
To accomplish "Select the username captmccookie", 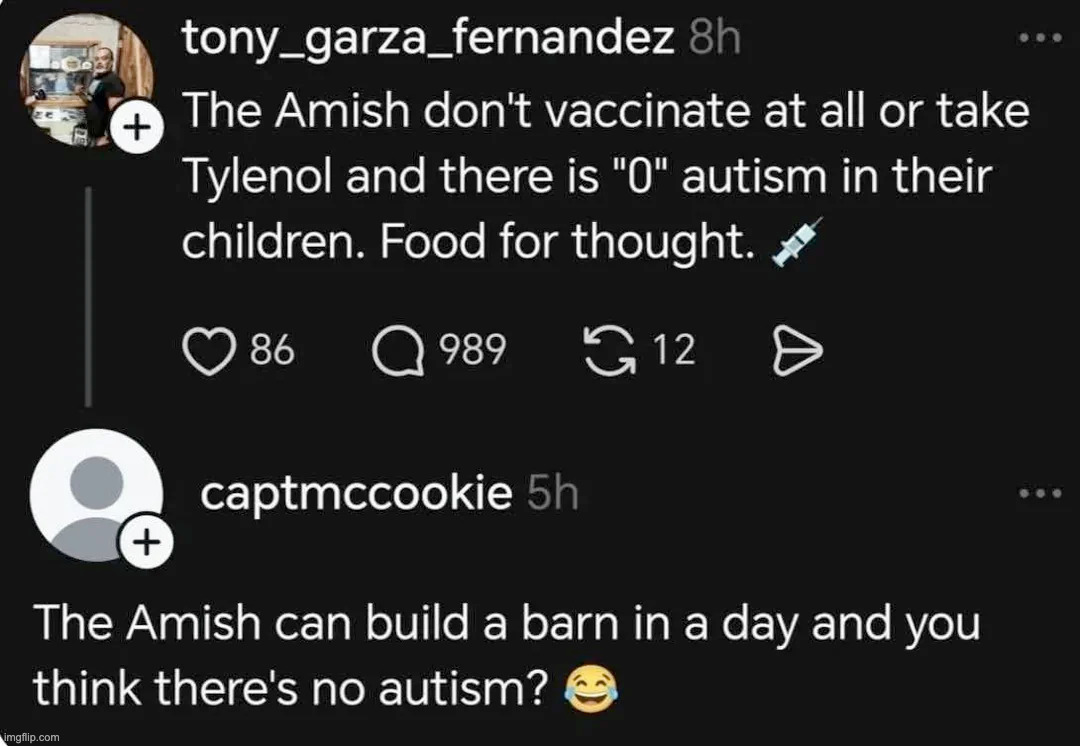I will [353, 491].
